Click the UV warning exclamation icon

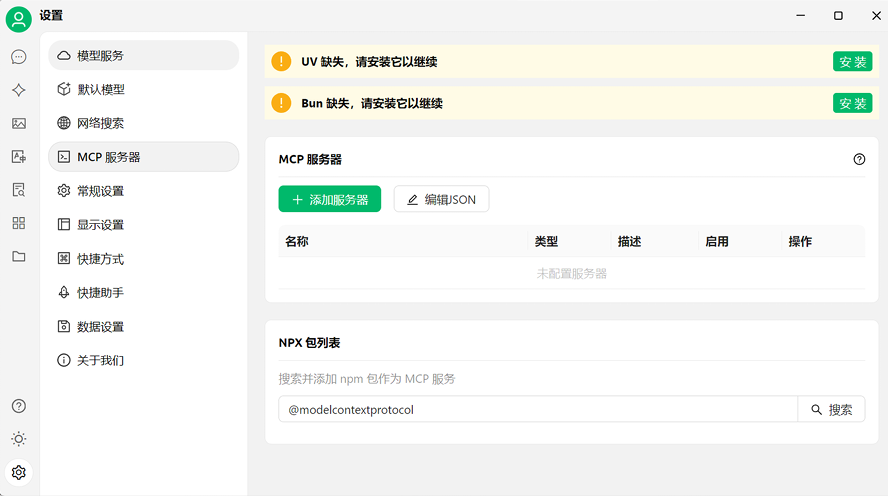[281, 61]
